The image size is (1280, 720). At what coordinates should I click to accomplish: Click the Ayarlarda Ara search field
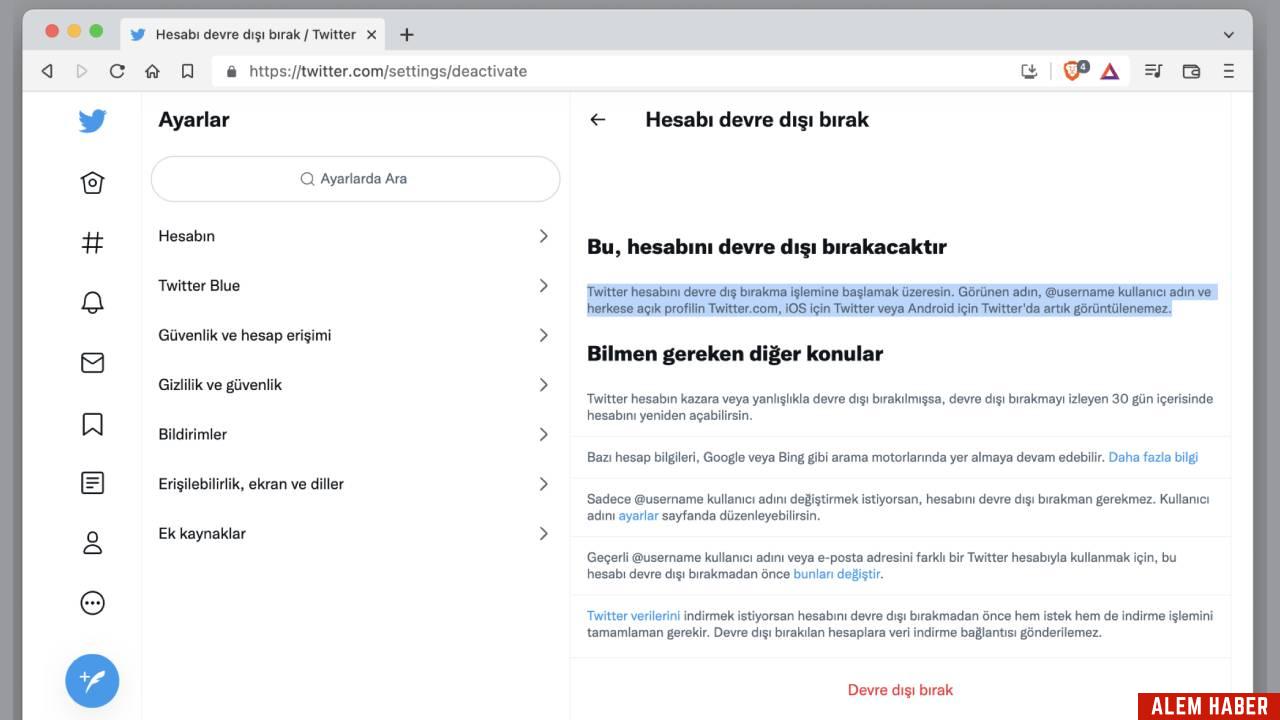point(355,179)
